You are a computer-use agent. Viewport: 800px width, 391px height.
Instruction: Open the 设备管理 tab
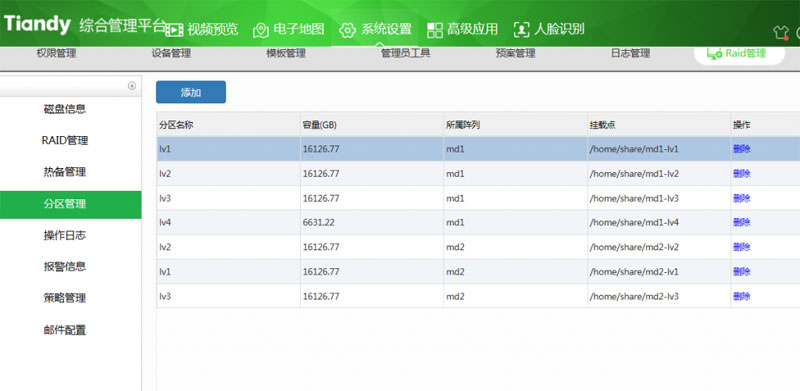[171, 53]
